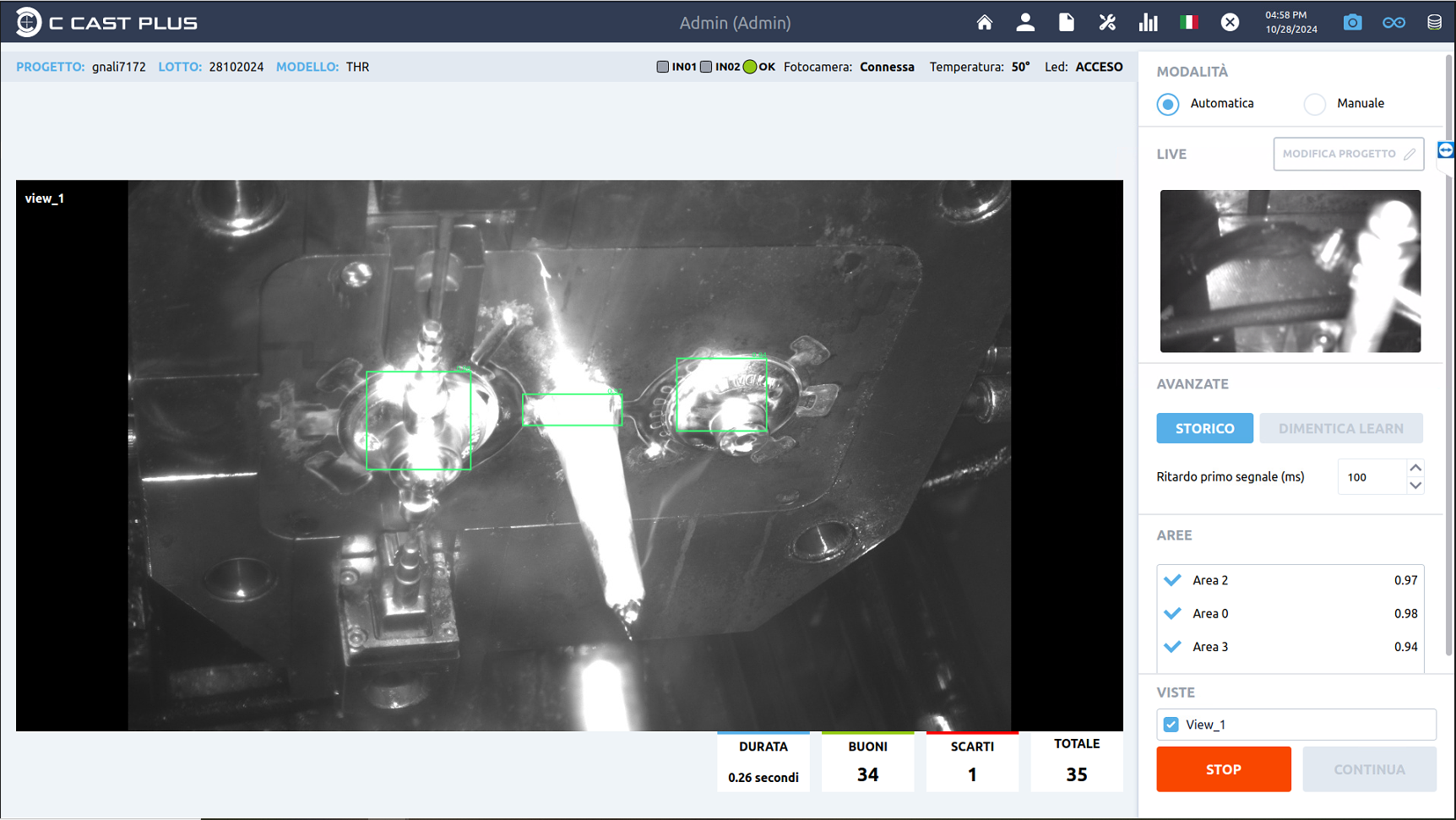This screenshot has height=820, width=1456.
Task: Click MODIFICA PROGETTO
Action: [1348, 154]
